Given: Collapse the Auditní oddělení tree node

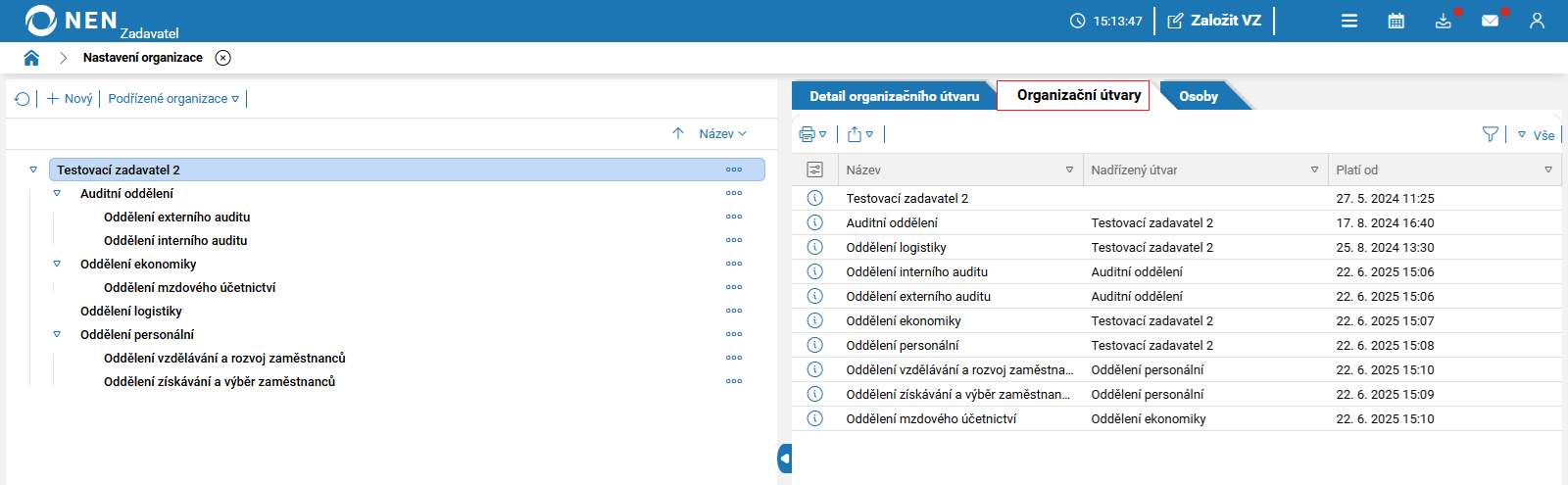Looking at the screenshot, I should tap(57, 193).
